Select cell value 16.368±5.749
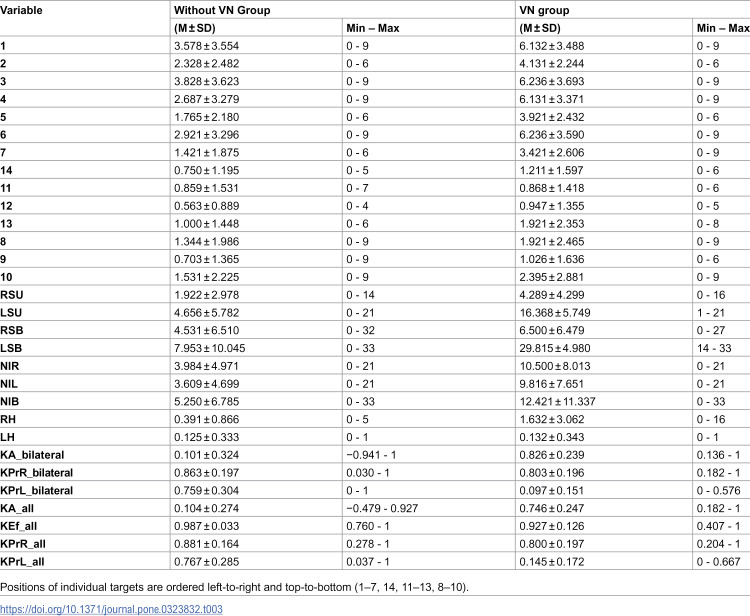Viewport: 750px width, 616px height. coord(555,313)
